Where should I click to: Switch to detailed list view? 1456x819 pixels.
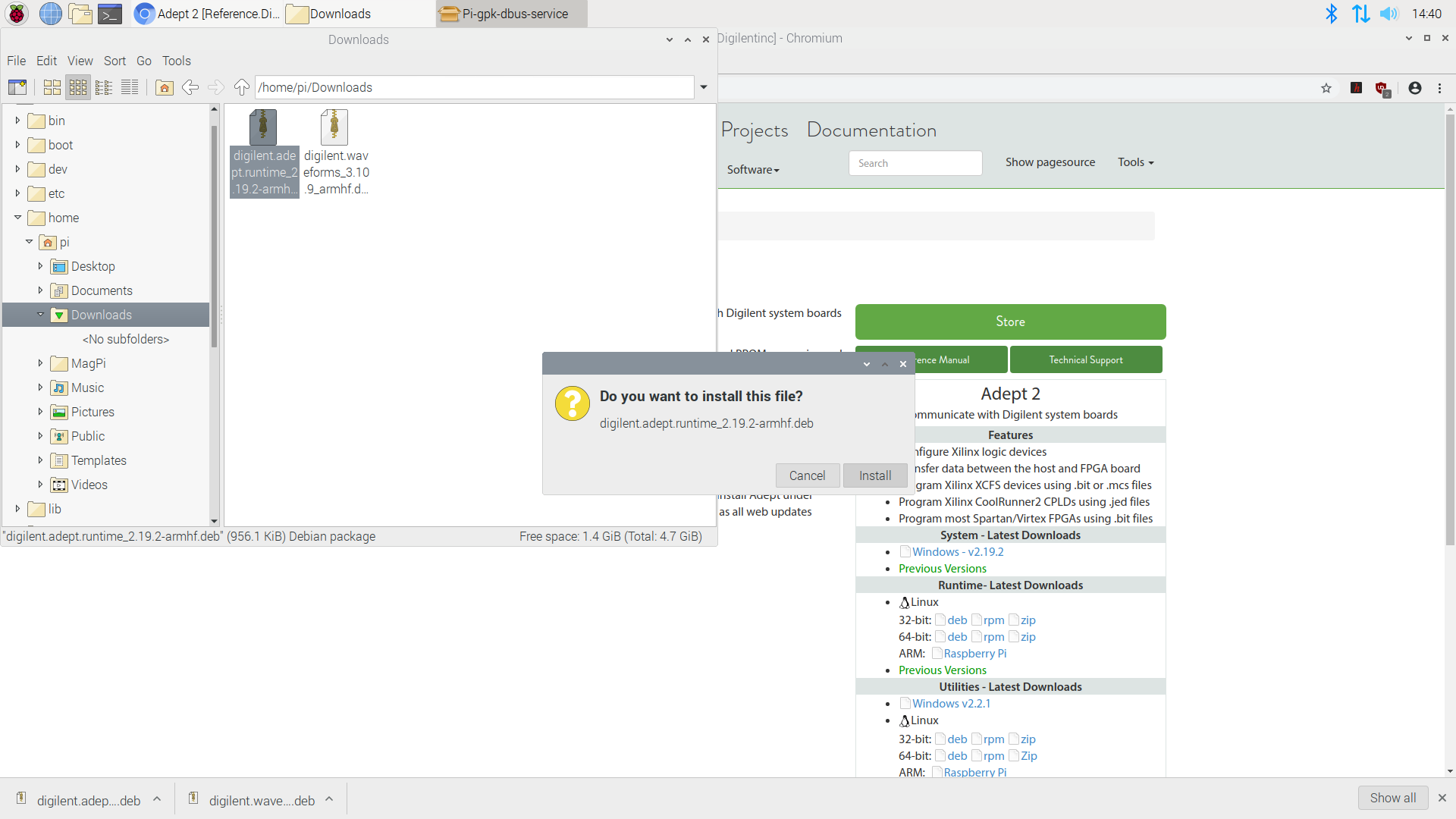click(x=130, y=87)
